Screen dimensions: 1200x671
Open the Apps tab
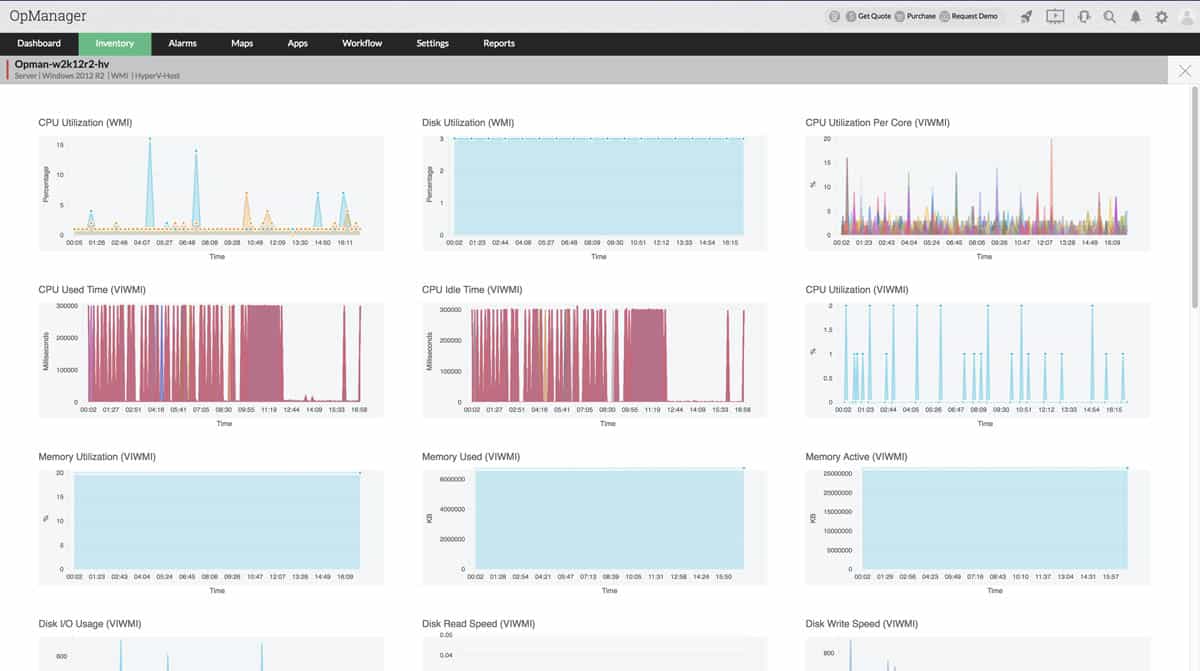click(x=298, y=43)
